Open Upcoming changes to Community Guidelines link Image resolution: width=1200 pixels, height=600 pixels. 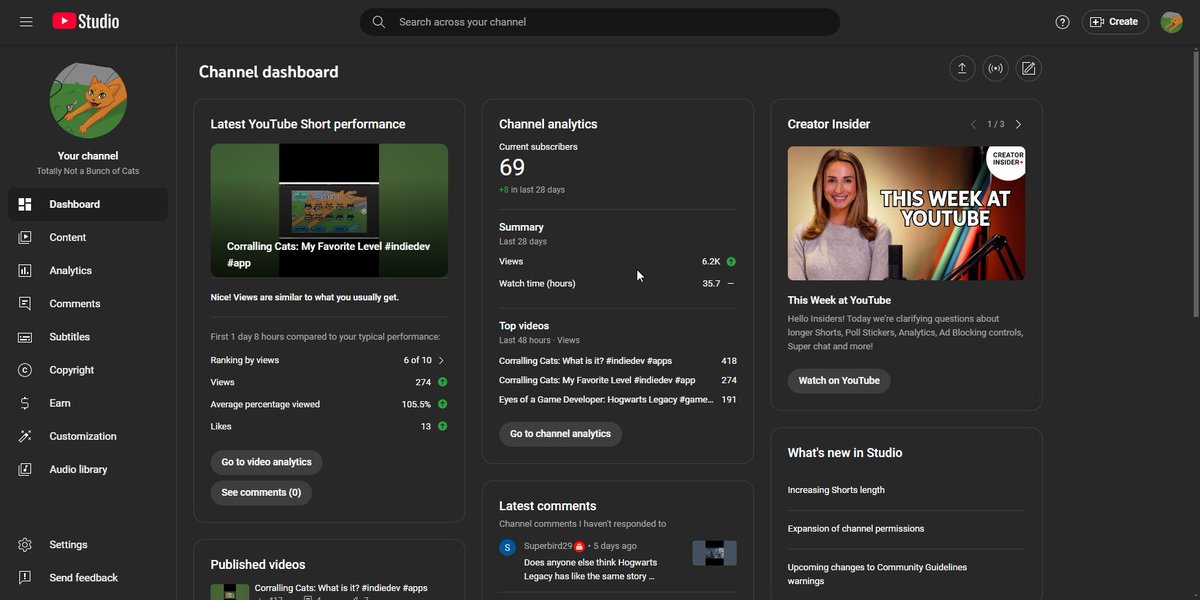tap(877, 574)
